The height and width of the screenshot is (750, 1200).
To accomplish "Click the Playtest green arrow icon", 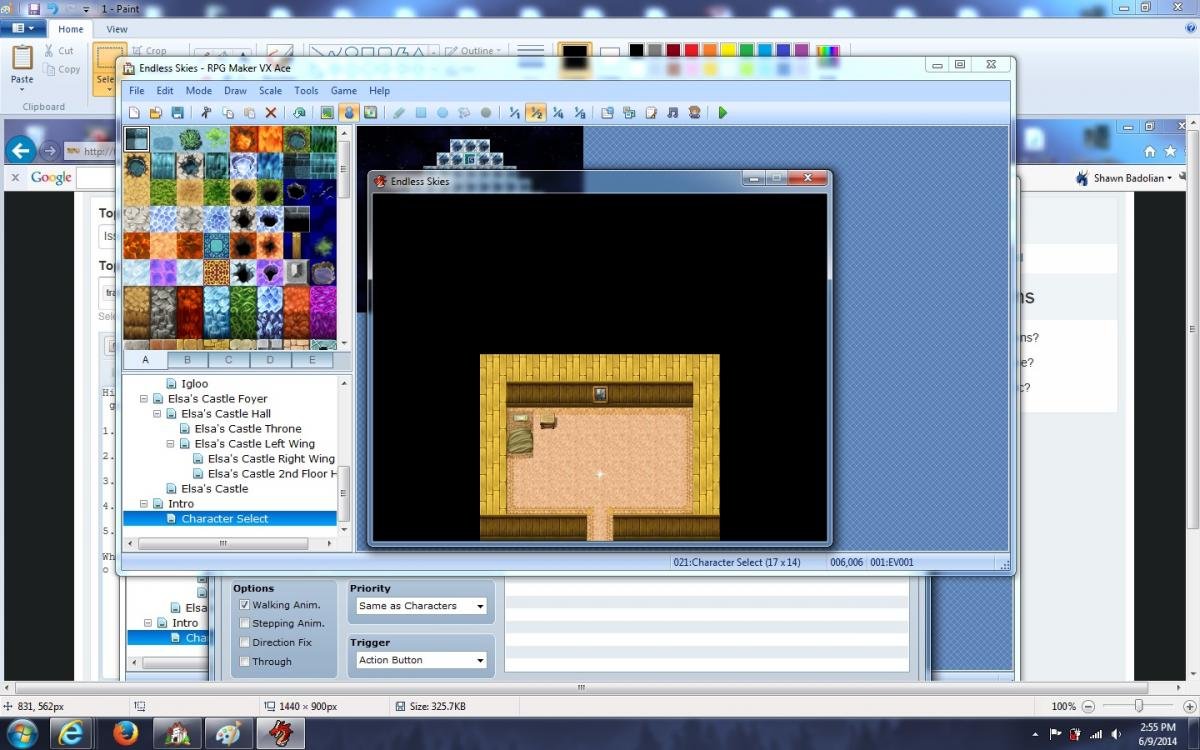I will (723, 113).
